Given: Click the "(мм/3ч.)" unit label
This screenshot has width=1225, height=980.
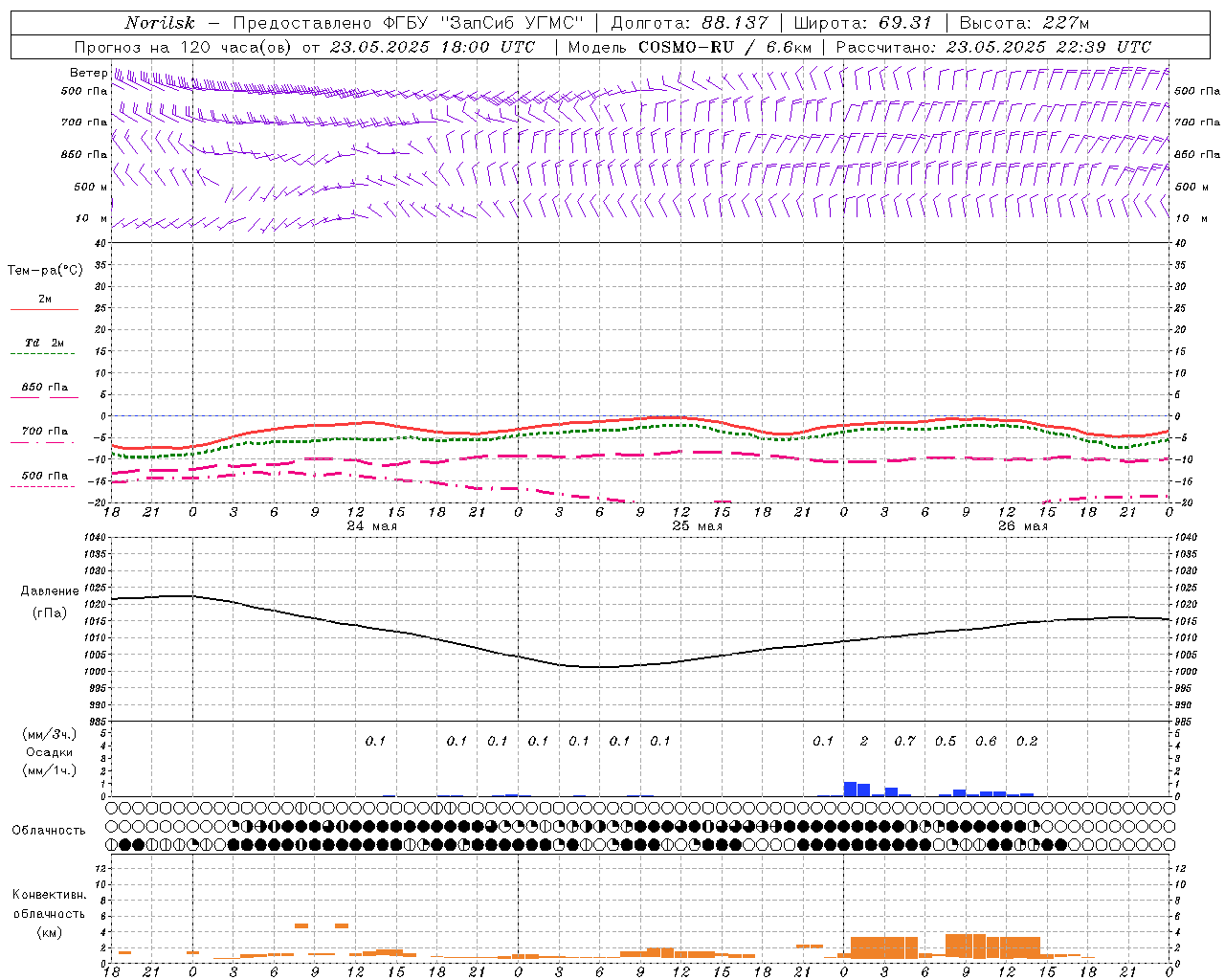Looking at the screenshot, I should coord(50,734).
